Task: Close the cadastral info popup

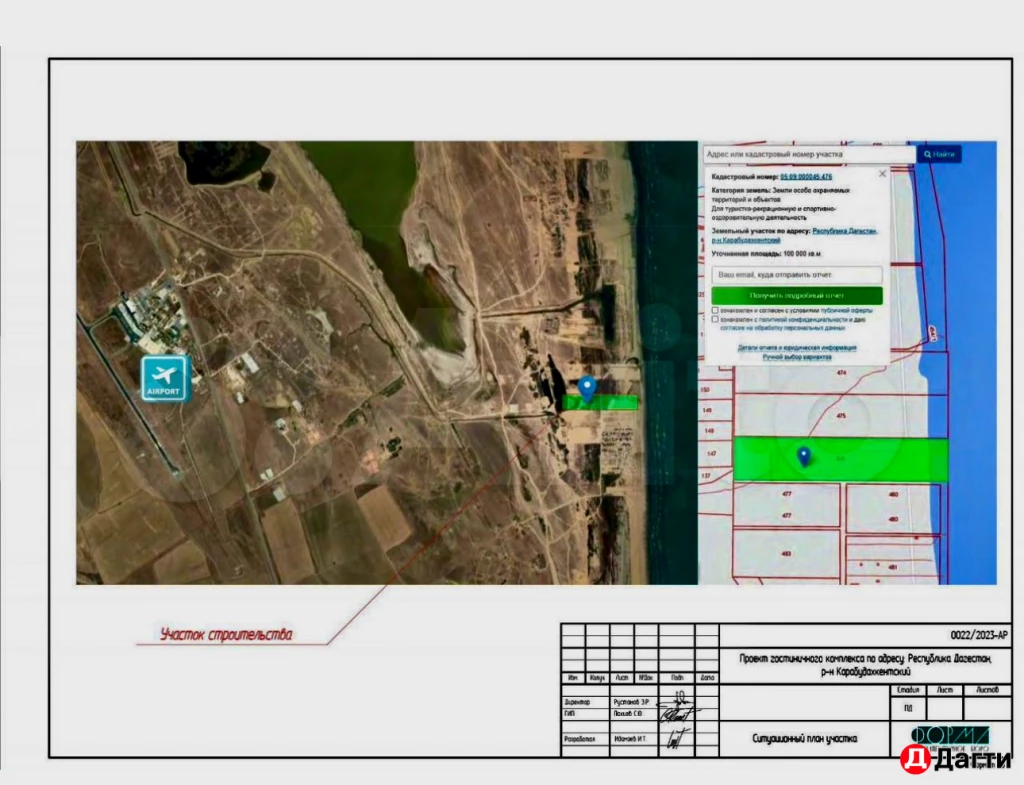Action: click(x=882, y=174)
